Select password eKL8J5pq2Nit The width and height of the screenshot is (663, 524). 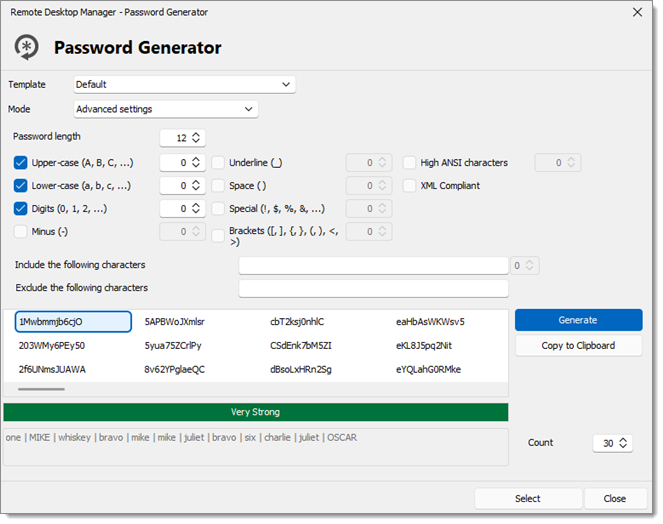coord(424,346)
